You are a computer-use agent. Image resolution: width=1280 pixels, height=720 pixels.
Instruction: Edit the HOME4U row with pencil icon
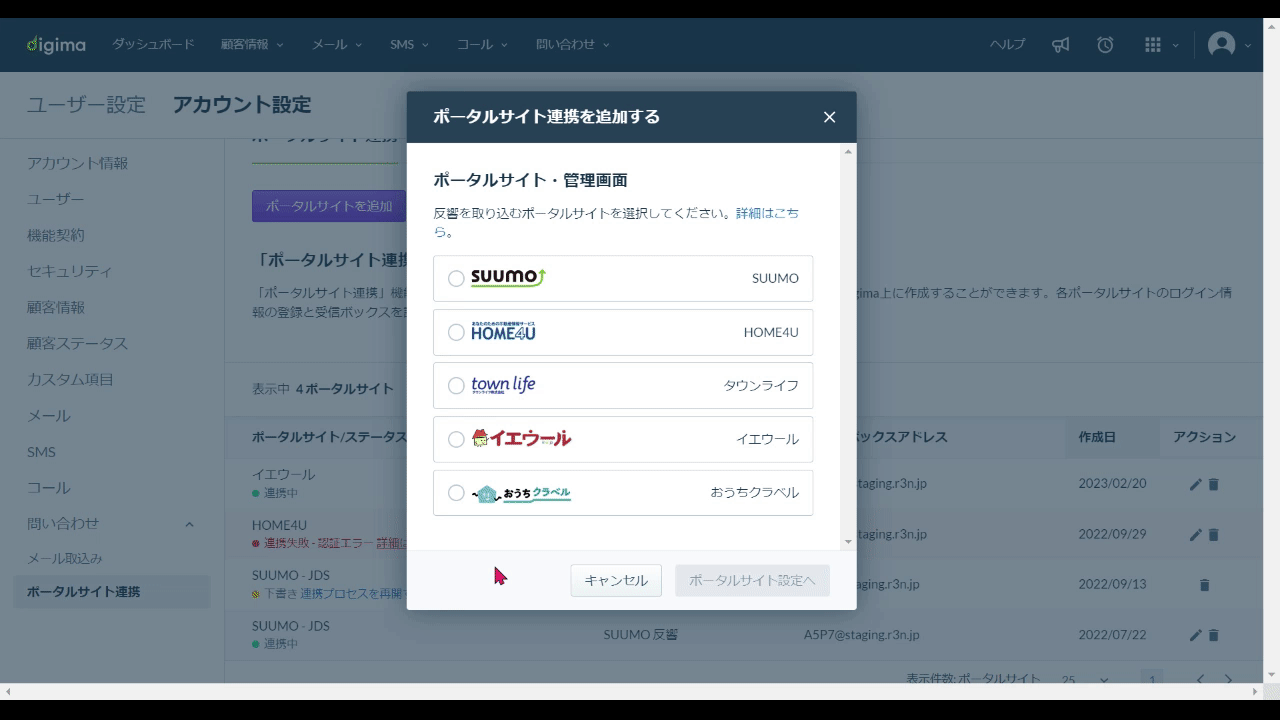tap(1195, 535)
